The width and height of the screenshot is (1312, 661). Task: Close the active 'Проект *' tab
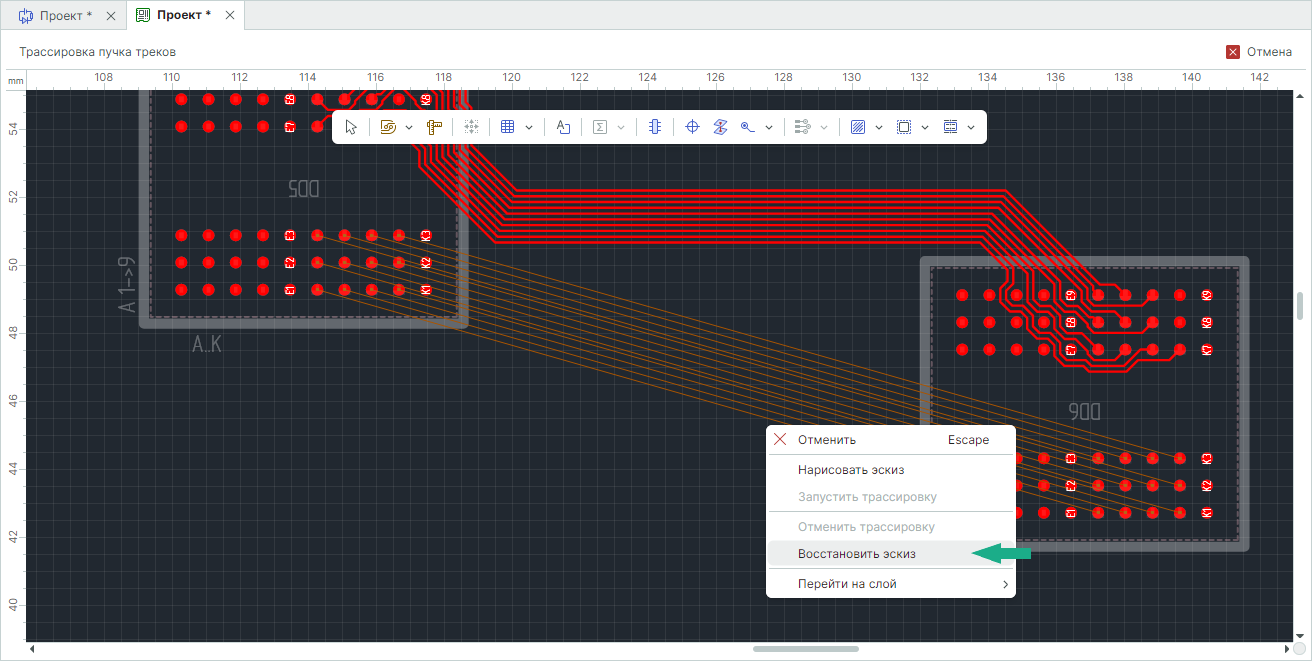pos(231,16)
